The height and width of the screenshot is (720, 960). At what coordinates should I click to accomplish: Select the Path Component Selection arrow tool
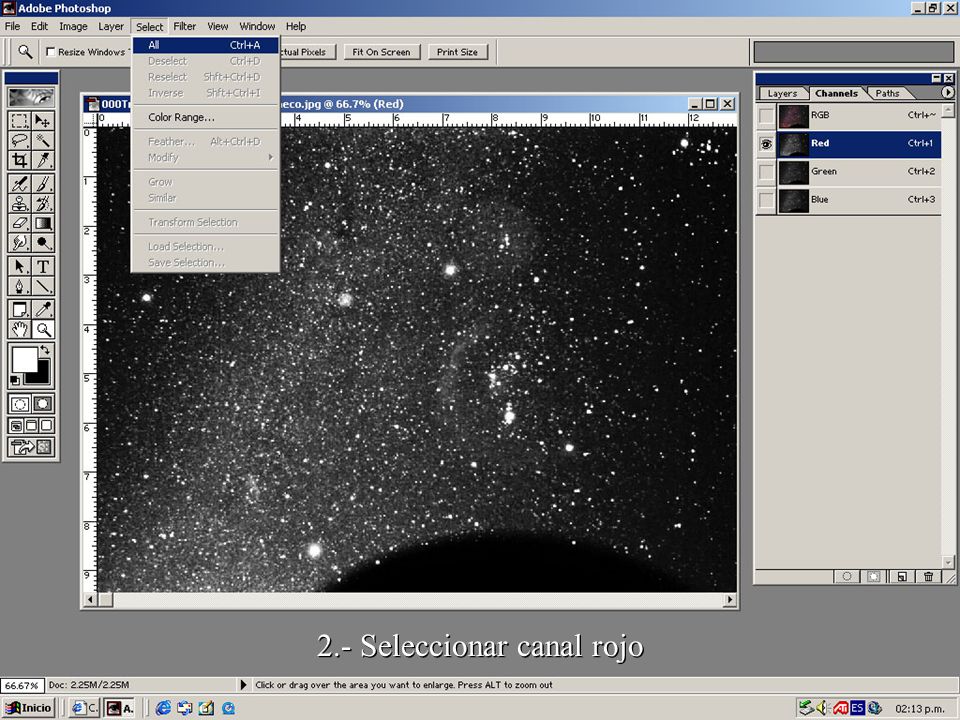pyautogui.click(x=20, y=266)
